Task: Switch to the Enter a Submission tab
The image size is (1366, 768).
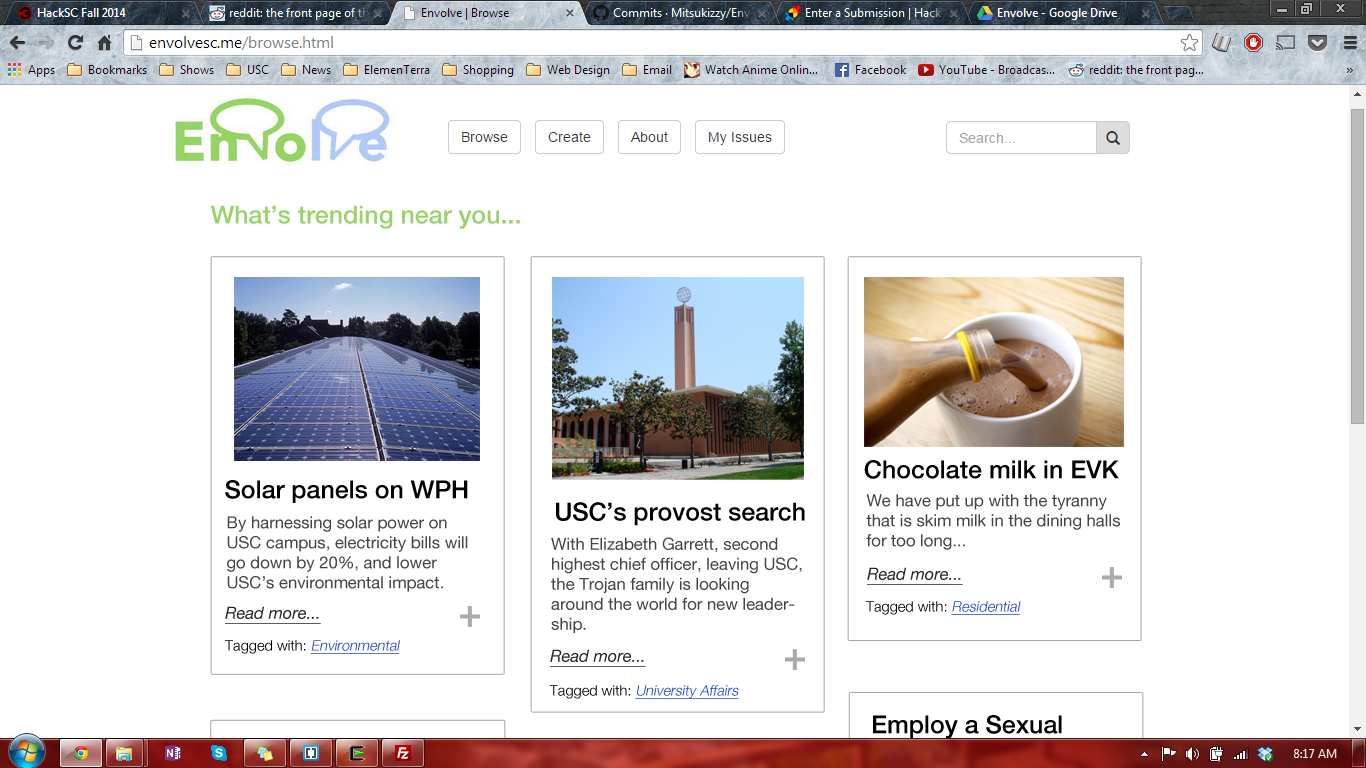Action: pyautogui.click(x=870, y=13)
